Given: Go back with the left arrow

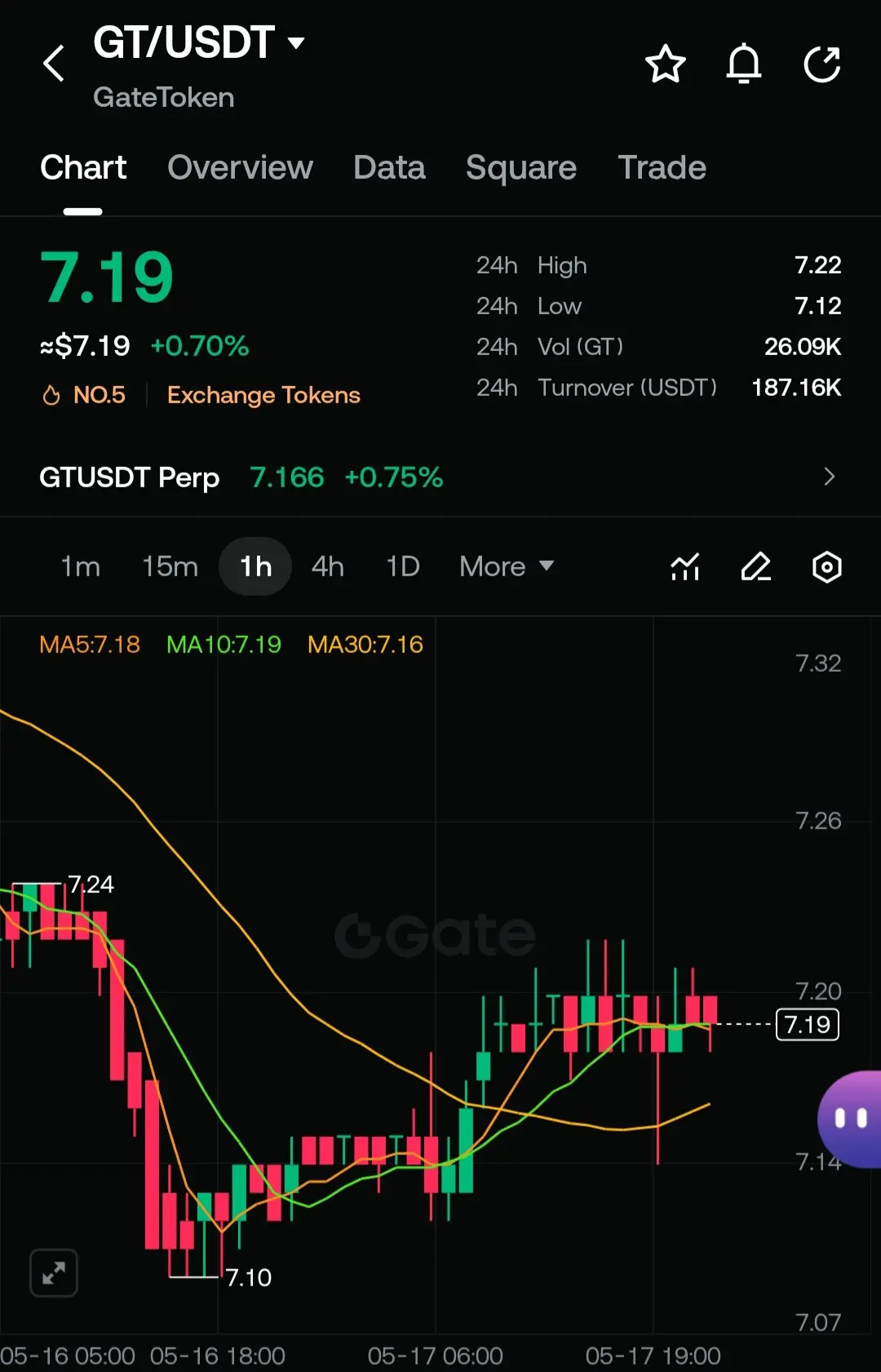Looking at the screenshot, I should (x=54, y=64).
